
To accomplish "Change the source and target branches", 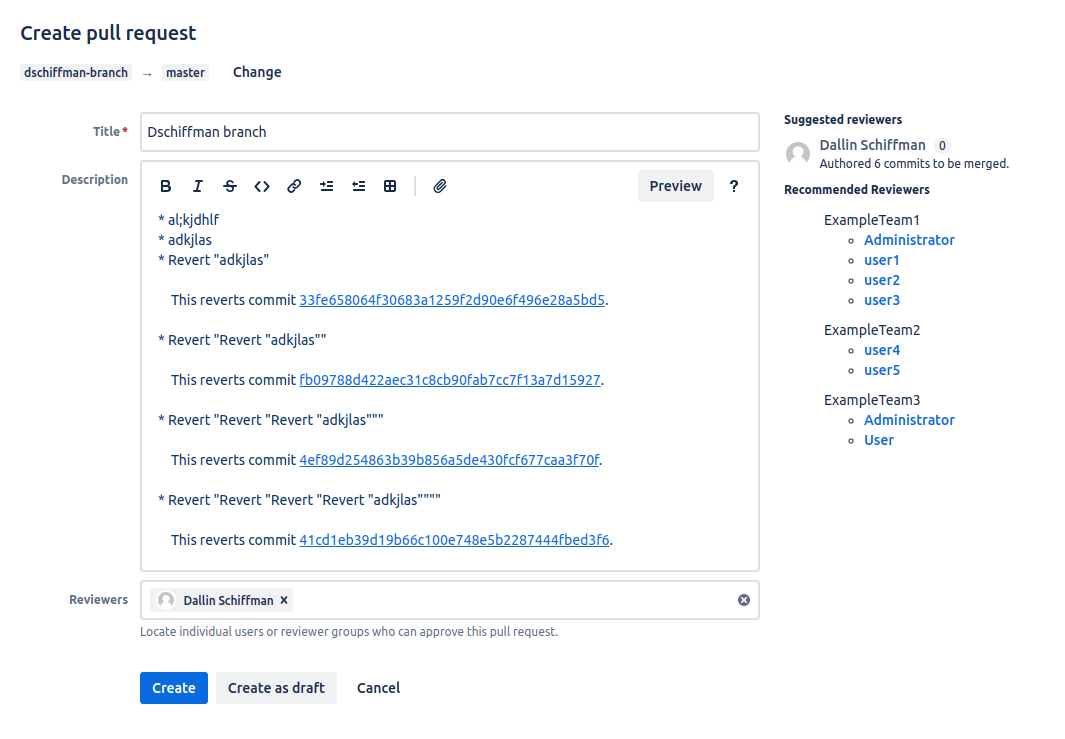I will [257, 72].
